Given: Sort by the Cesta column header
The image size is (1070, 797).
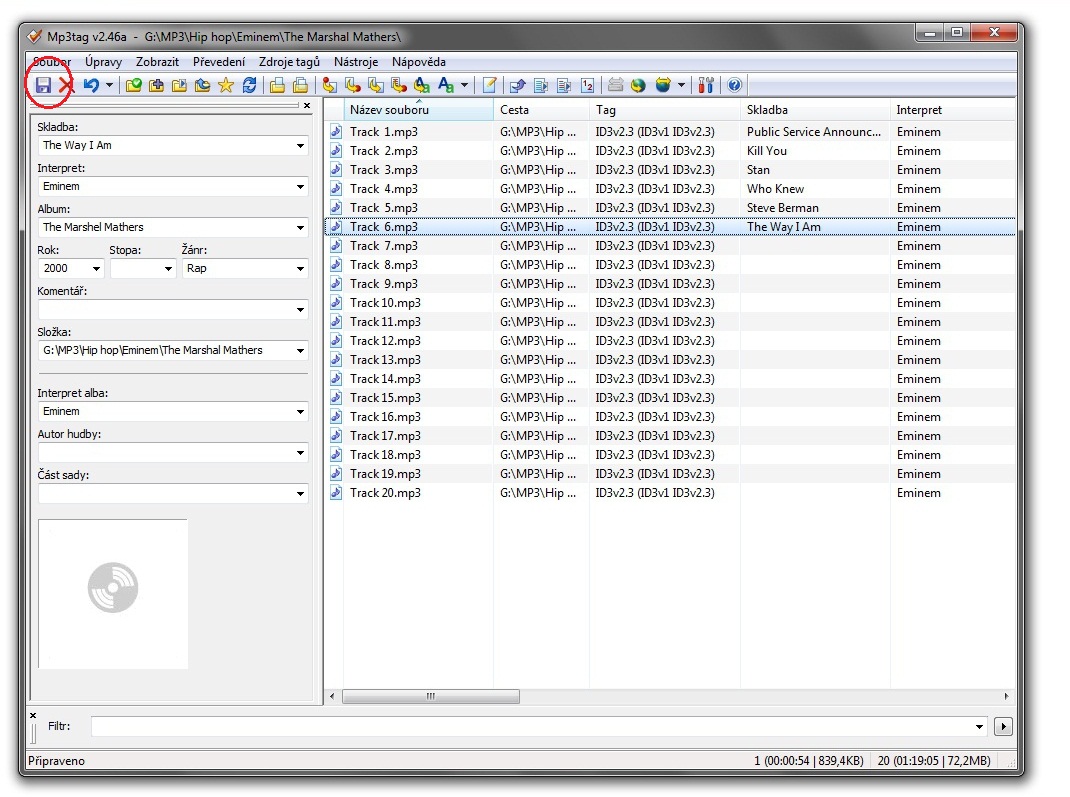Looking at the screenshot, I should tap(541, 109).
